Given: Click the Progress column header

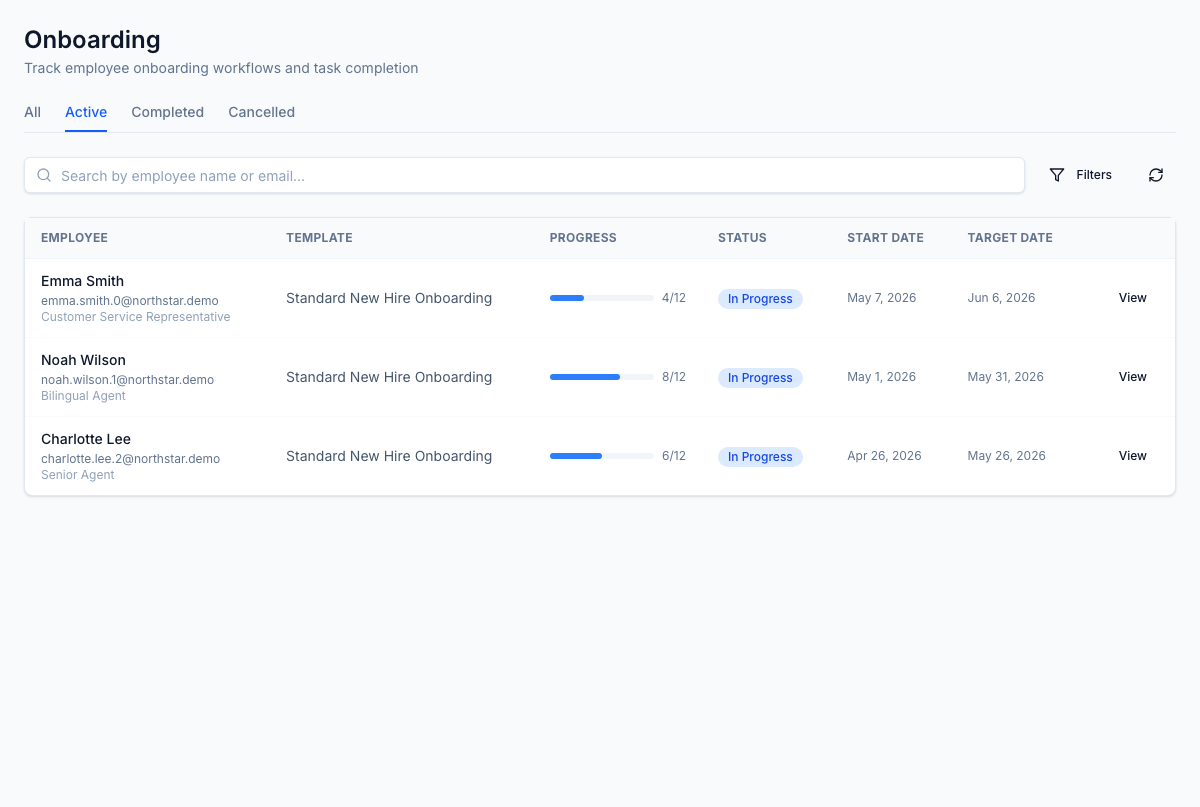Looking at the screenshot, I should coord(583,238).
